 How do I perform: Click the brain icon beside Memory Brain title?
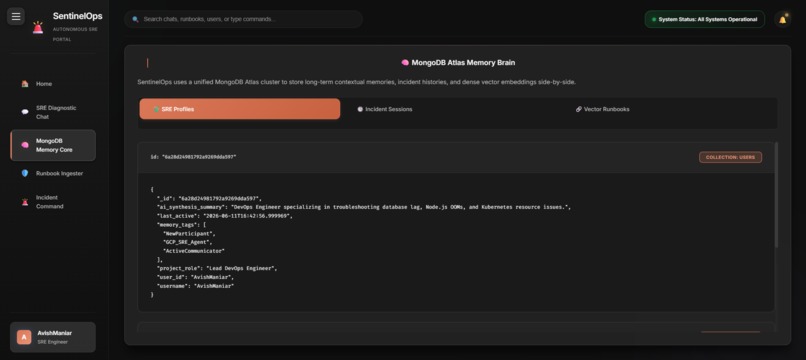405,62
